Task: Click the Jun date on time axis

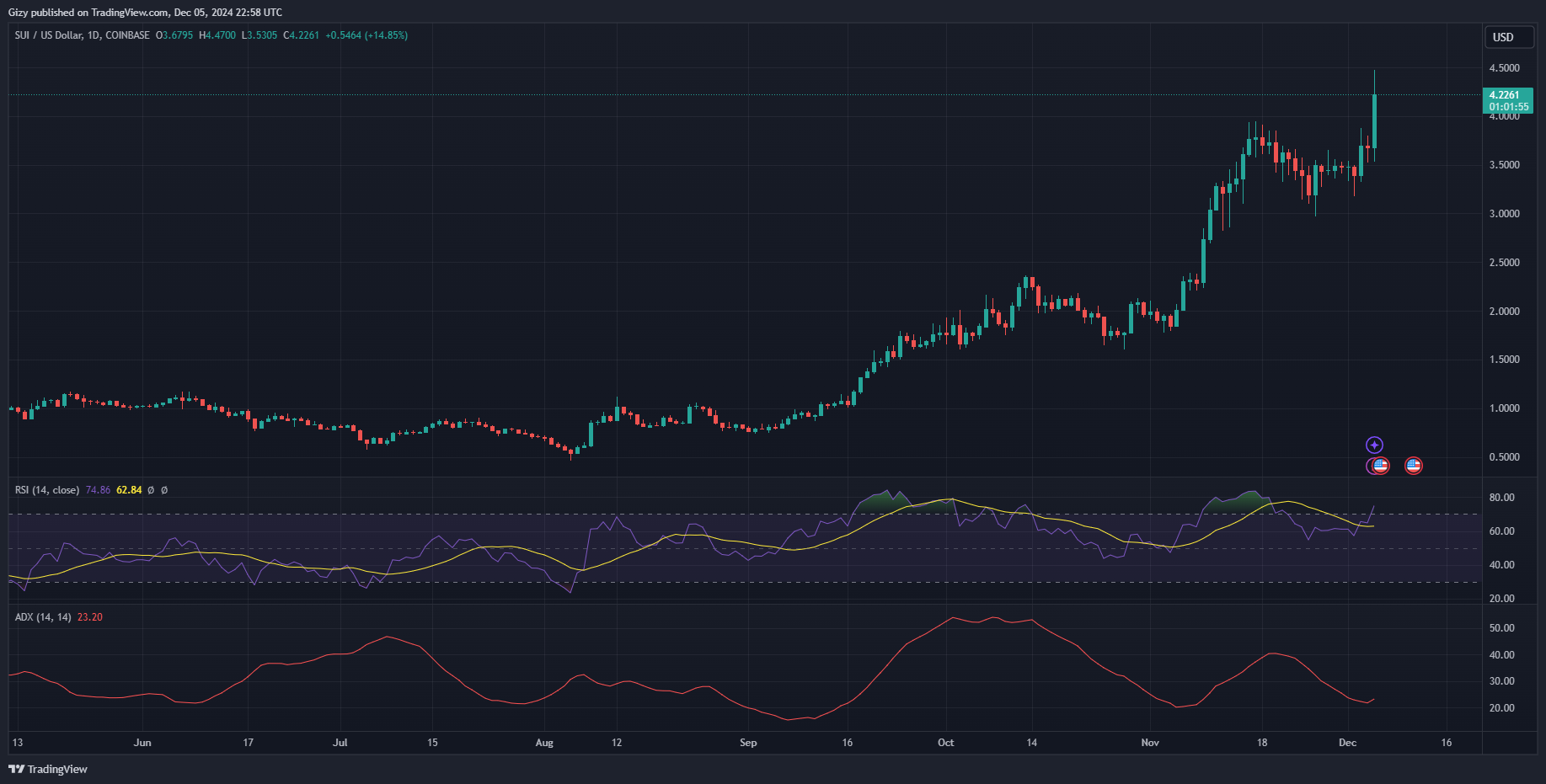Action: coord(142,743)
